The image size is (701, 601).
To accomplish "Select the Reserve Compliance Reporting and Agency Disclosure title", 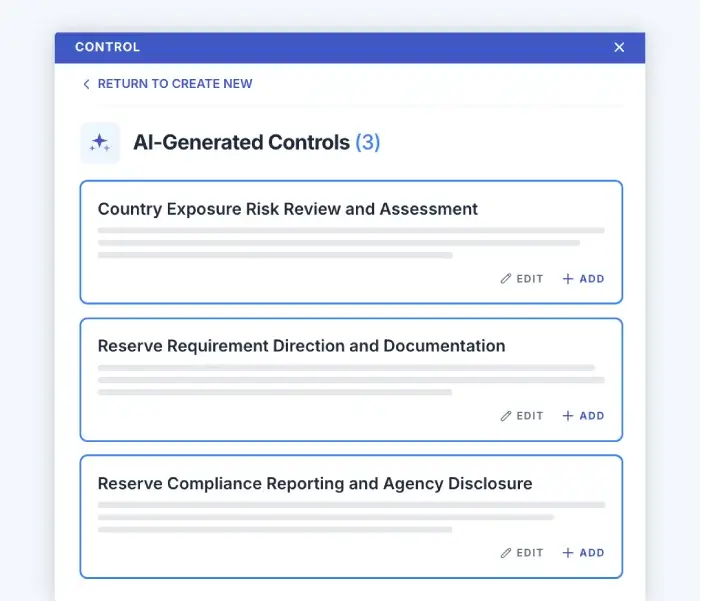I will tap(315, 483).
